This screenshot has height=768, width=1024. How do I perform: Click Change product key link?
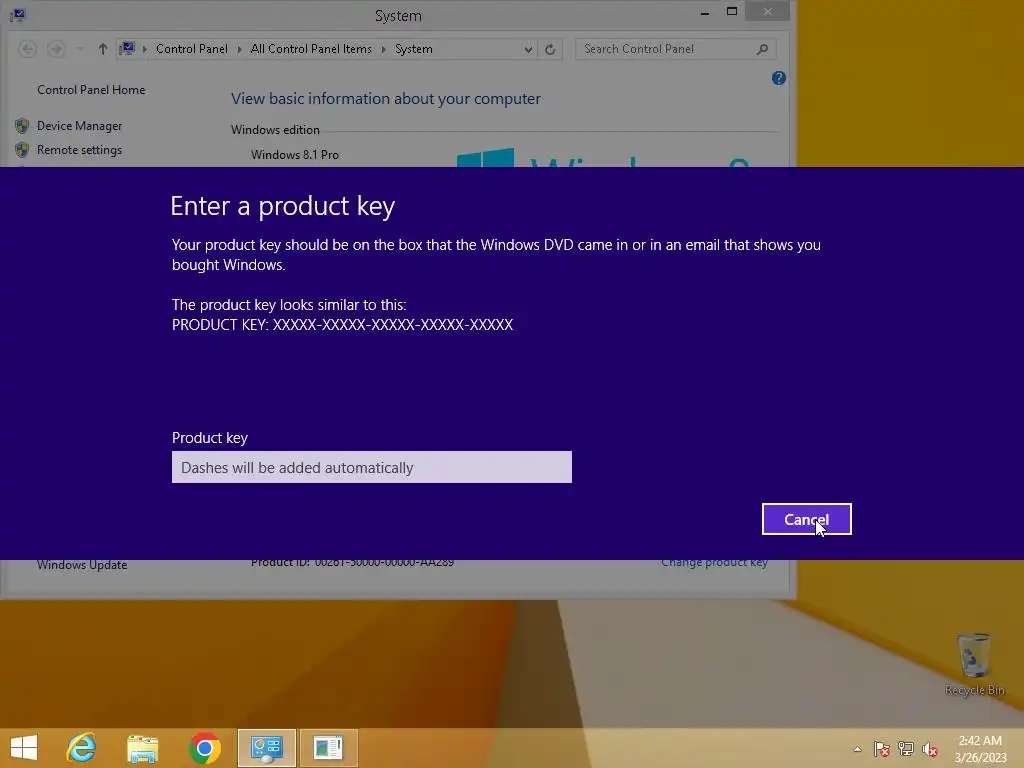tap(714, 563)
